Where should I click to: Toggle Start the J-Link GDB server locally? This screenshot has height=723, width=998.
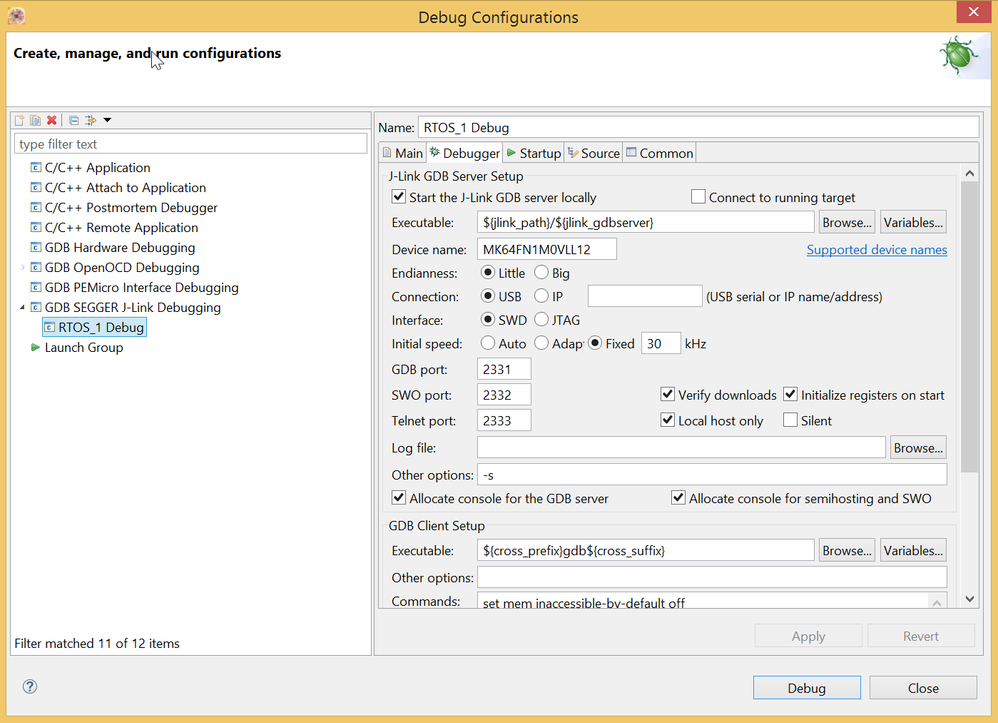coord(399,197)
